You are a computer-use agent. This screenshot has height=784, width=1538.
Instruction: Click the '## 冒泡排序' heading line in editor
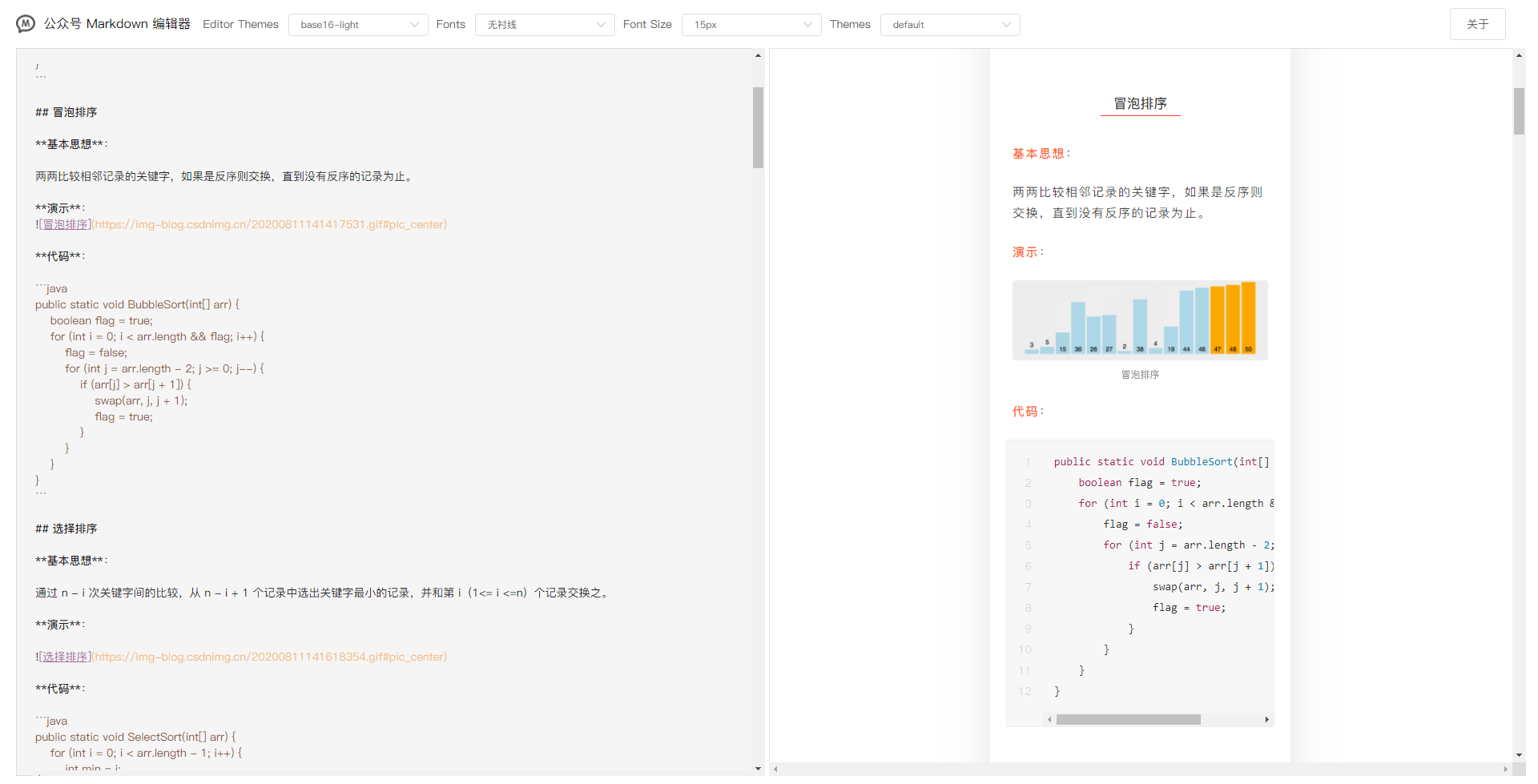point(66,112)
